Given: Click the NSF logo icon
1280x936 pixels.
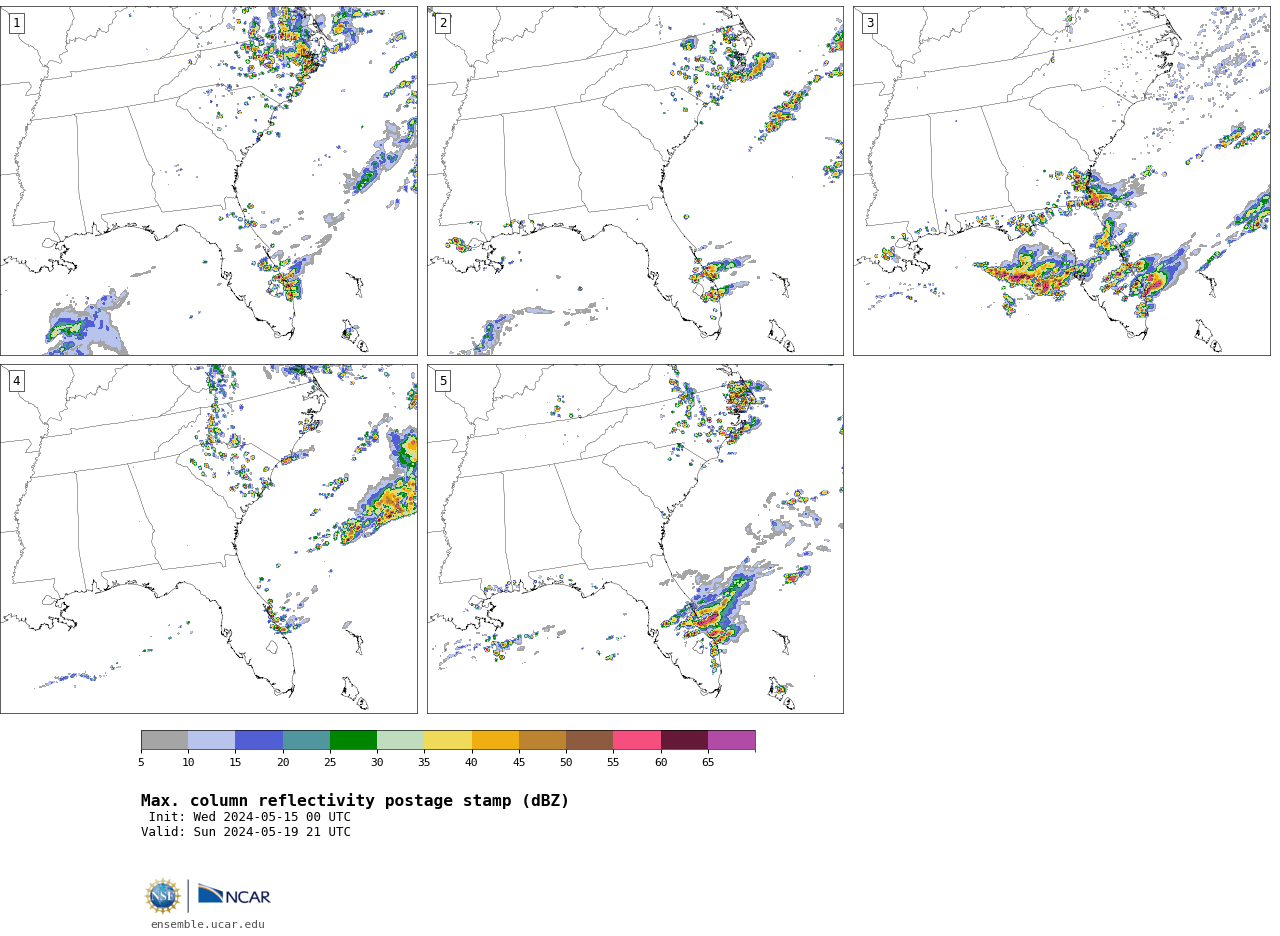Looking at the screenshot, I should point(163,896).
